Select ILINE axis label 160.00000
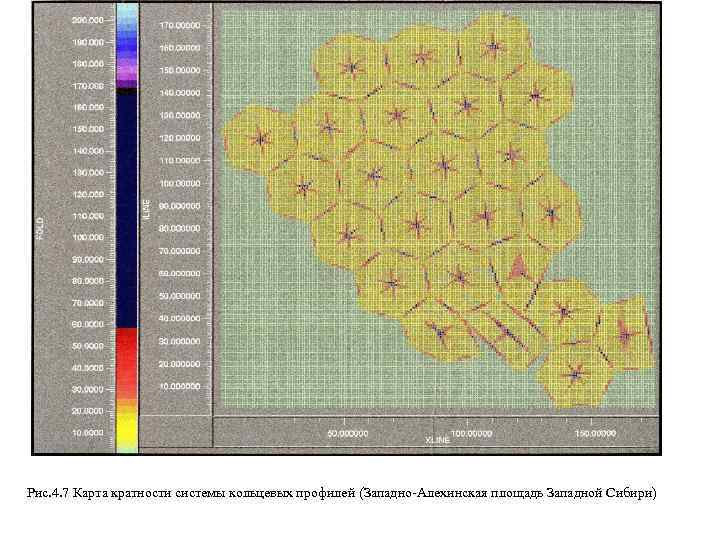Screen dimensions: 720x540 180,48
